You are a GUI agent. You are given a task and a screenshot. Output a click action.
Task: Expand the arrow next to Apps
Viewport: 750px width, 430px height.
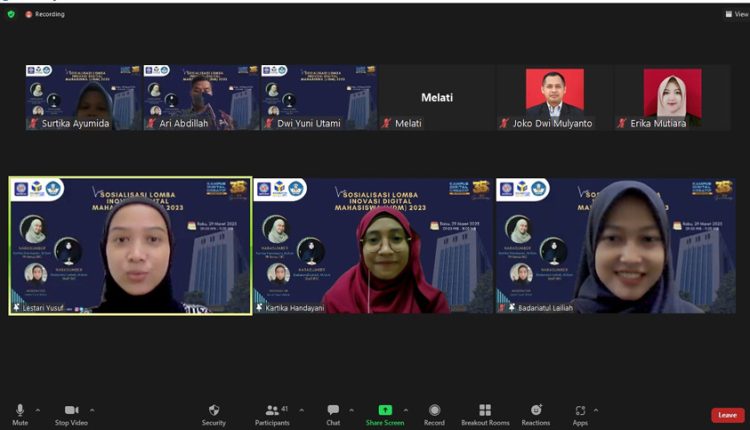[x=596, y=410]
